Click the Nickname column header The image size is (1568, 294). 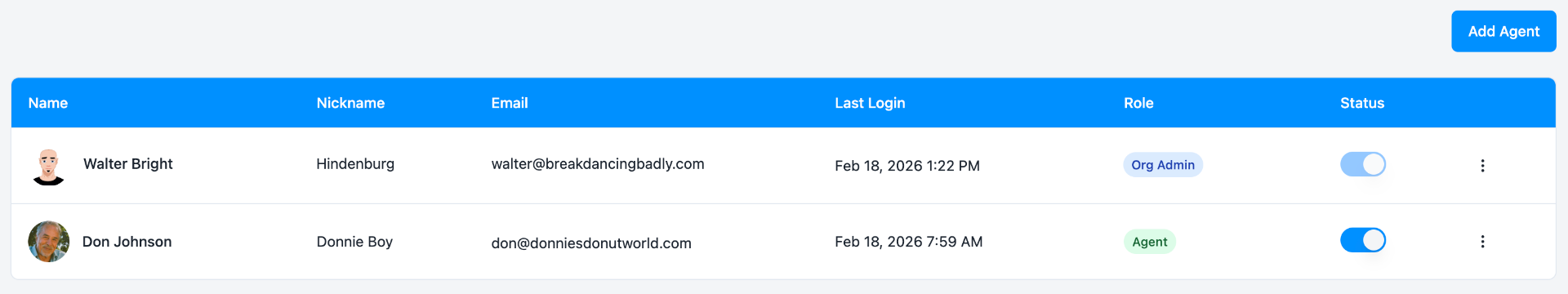pyautogui.click(x=350, y=103)
